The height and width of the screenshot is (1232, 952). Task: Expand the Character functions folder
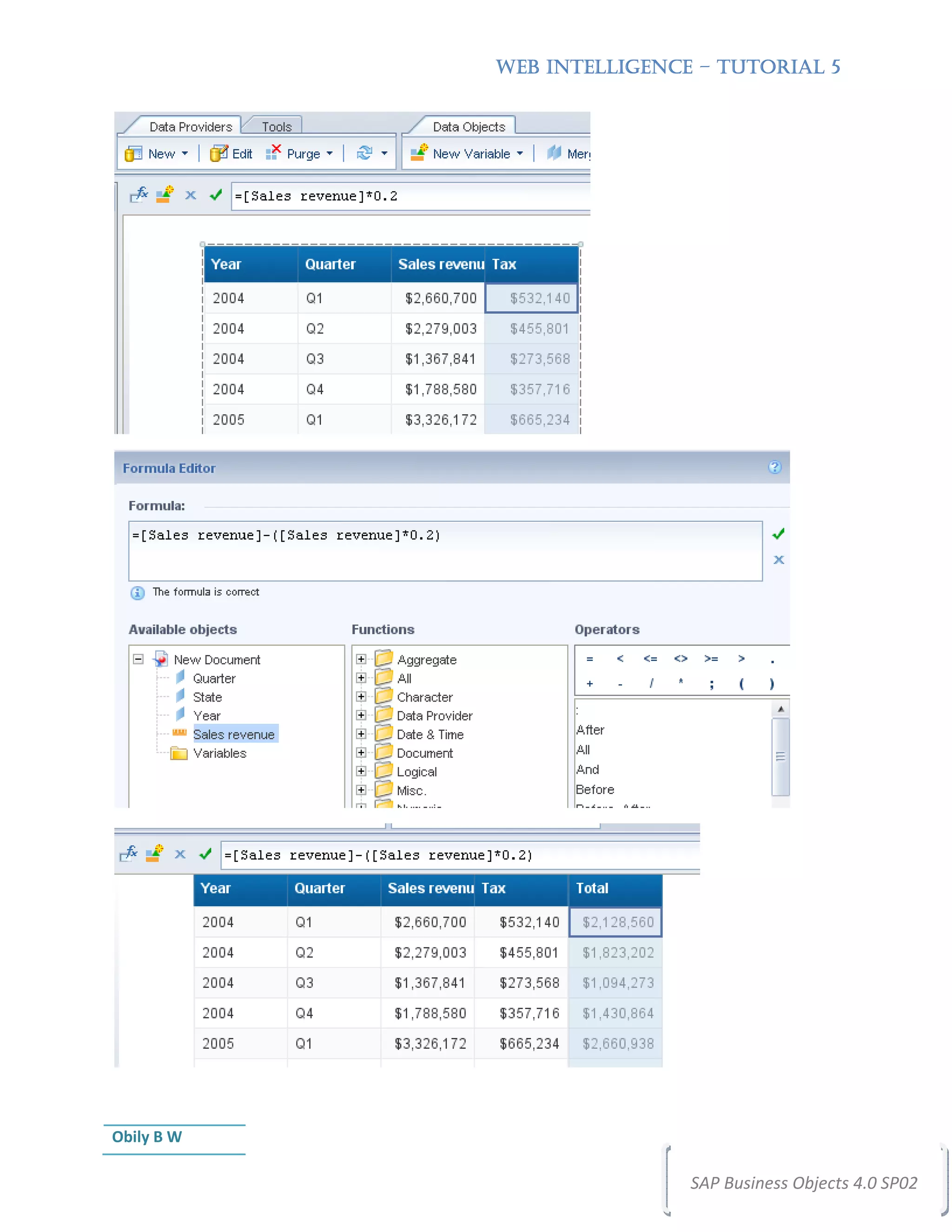tap(361, 696)
